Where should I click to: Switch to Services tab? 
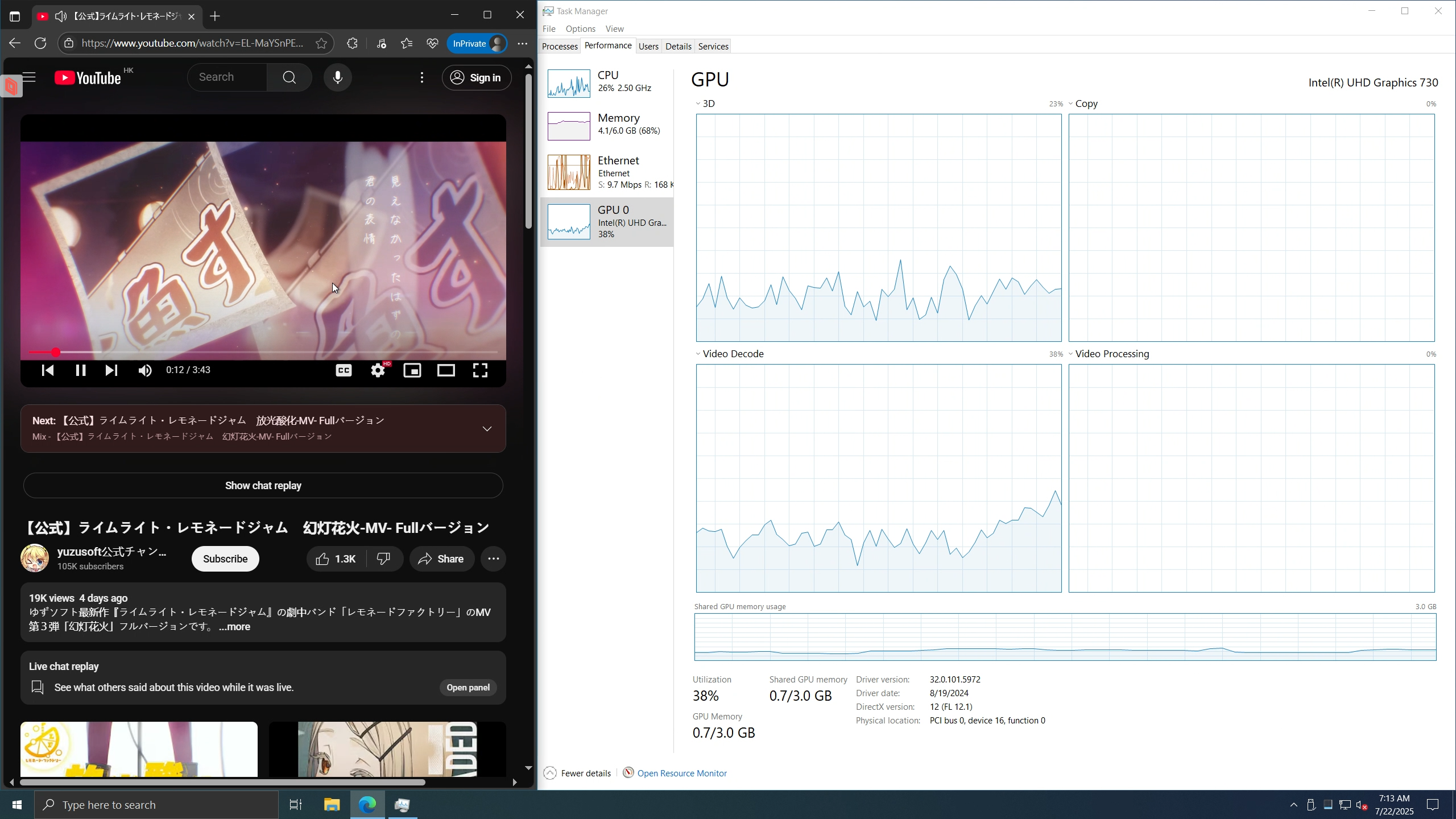pyautogui.click(x=713, y=46)
